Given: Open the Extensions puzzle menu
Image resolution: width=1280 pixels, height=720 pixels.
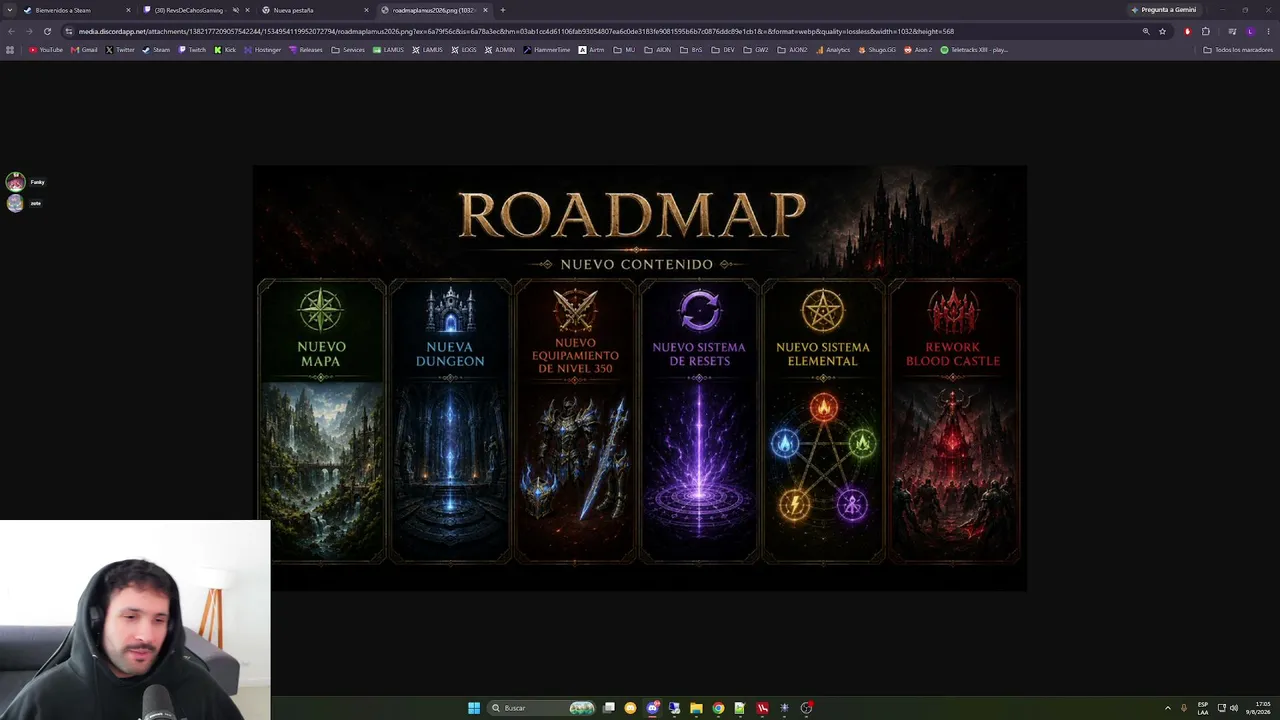Looking at the screenshot, I should point(1205,31).
